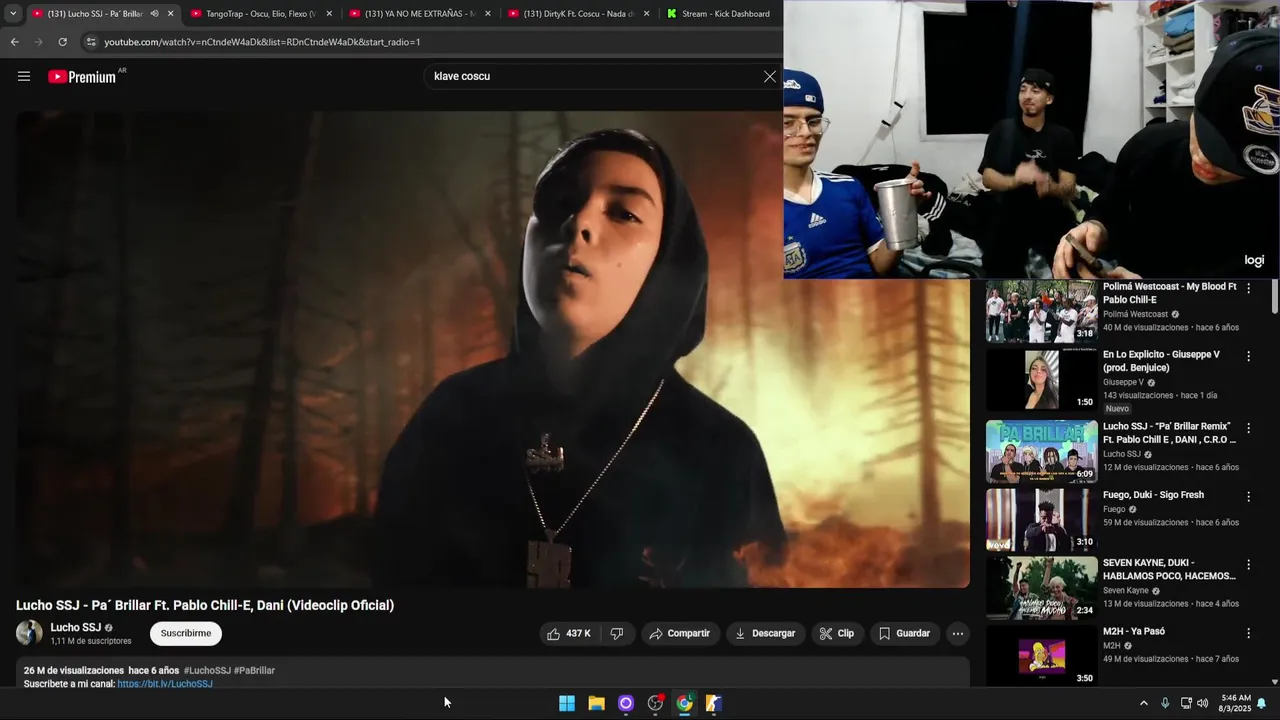Open the Counter-Strike icon on the taskbar
The height and width of the screenshot is (720, 1280).
(714, 703)
